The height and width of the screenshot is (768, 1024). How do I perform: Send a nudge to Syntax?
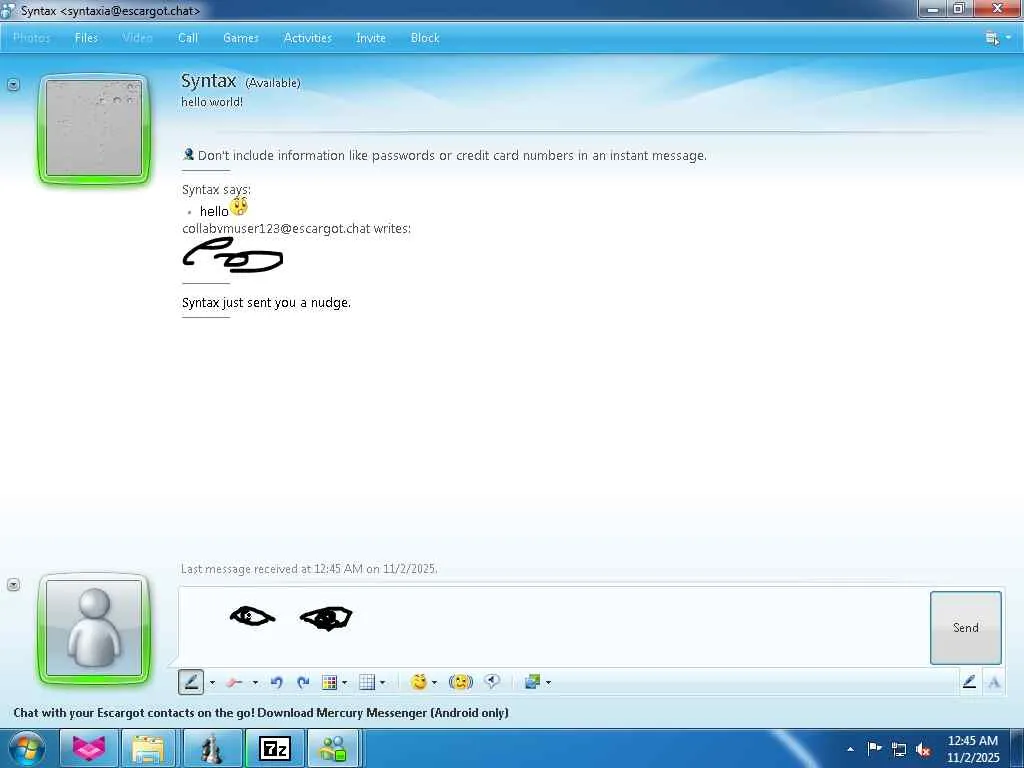[x=460, y=682]
